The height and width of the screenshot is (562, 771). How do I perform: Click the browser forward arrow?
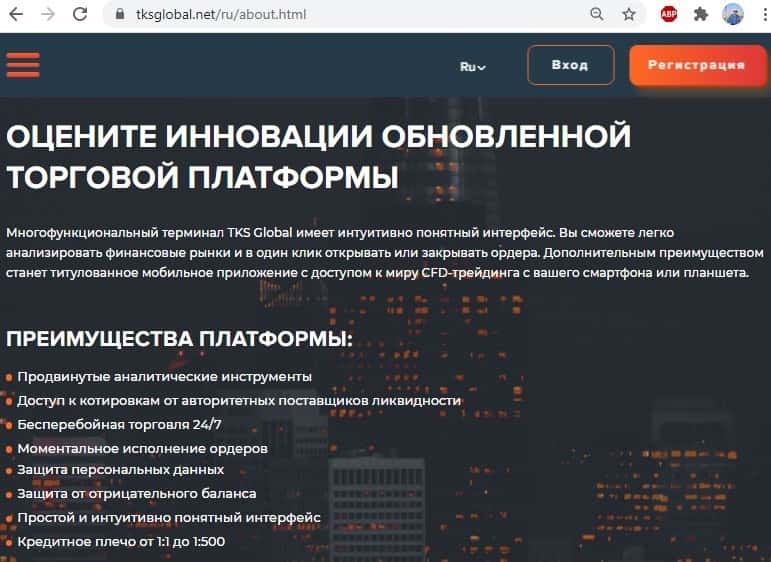(x=48, y=14)
